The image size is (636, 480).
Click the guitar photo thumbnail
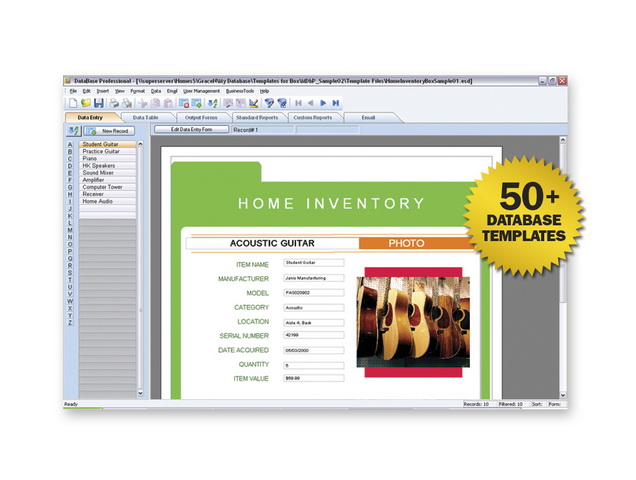click(415, 321)
